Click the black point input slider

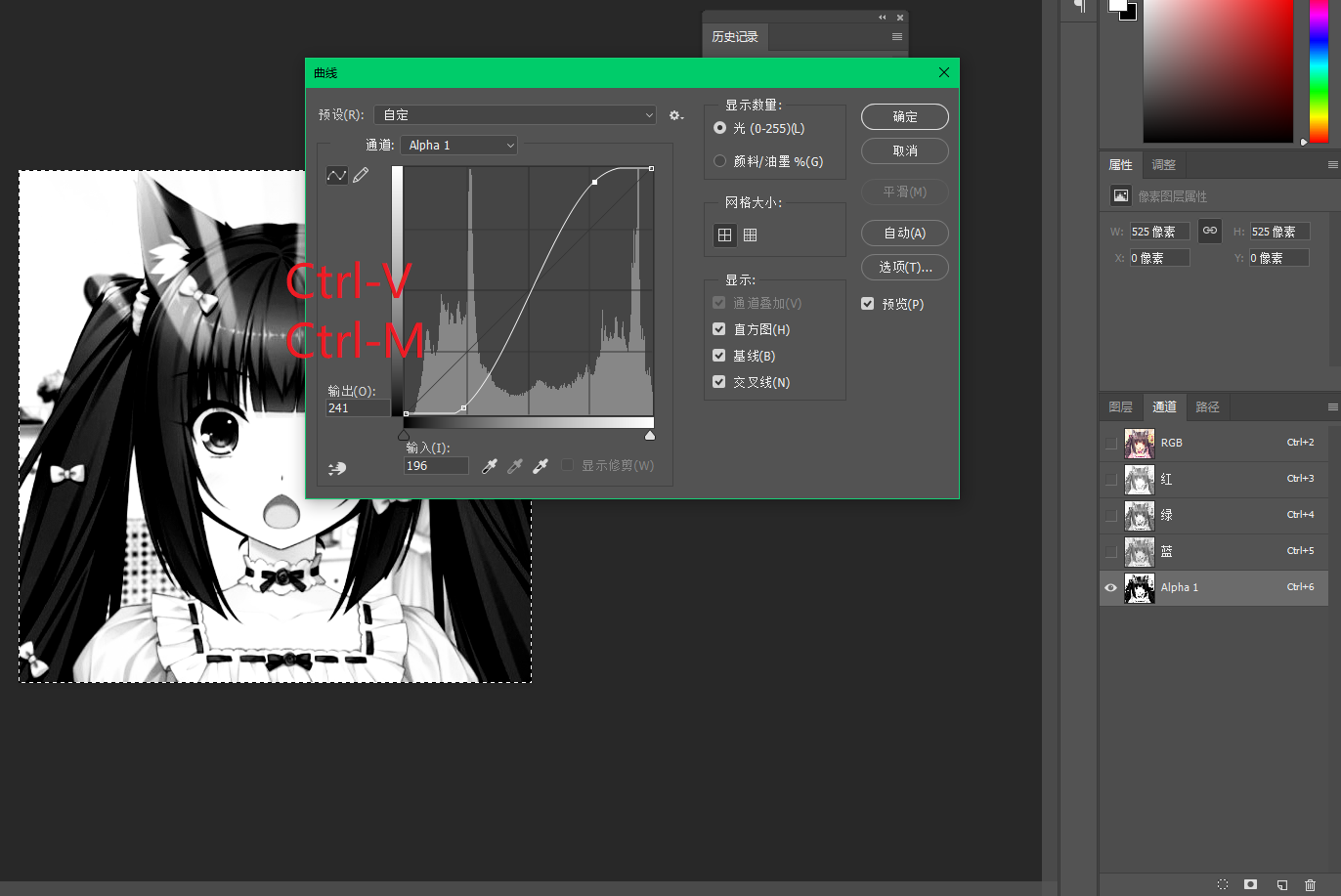click(404, 435)
